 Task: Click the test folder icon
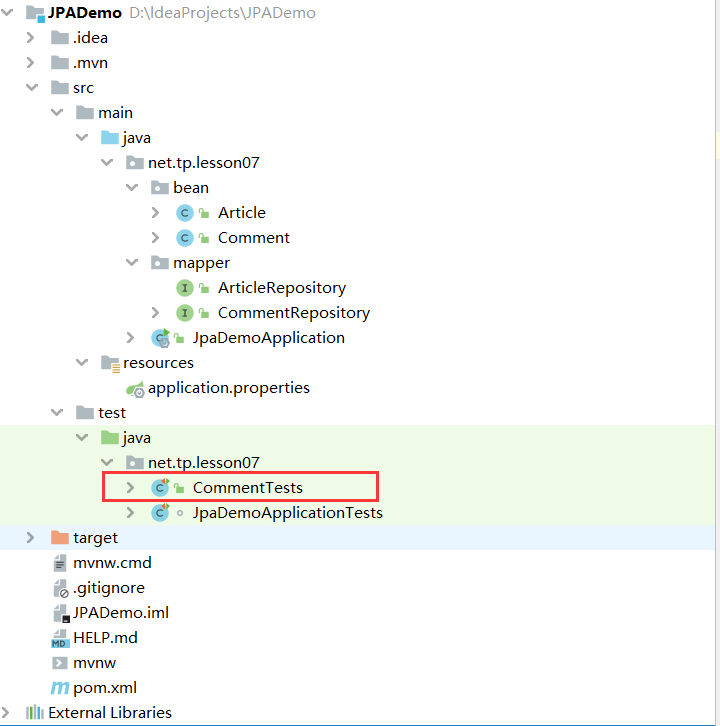(85, 413)
